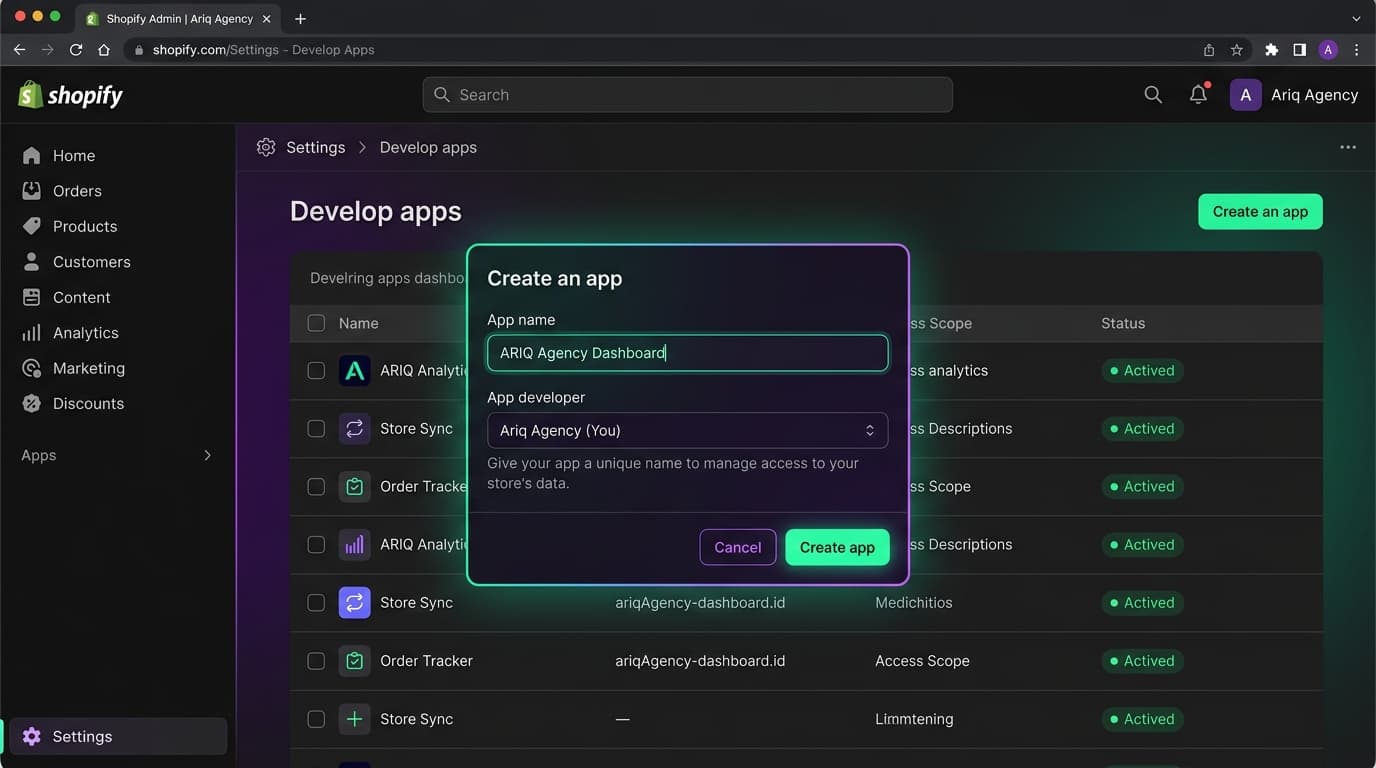Check the Order Tracker bottom row checkbox
This screenshot has width=1376, height=768.
(x=316, y=661)
